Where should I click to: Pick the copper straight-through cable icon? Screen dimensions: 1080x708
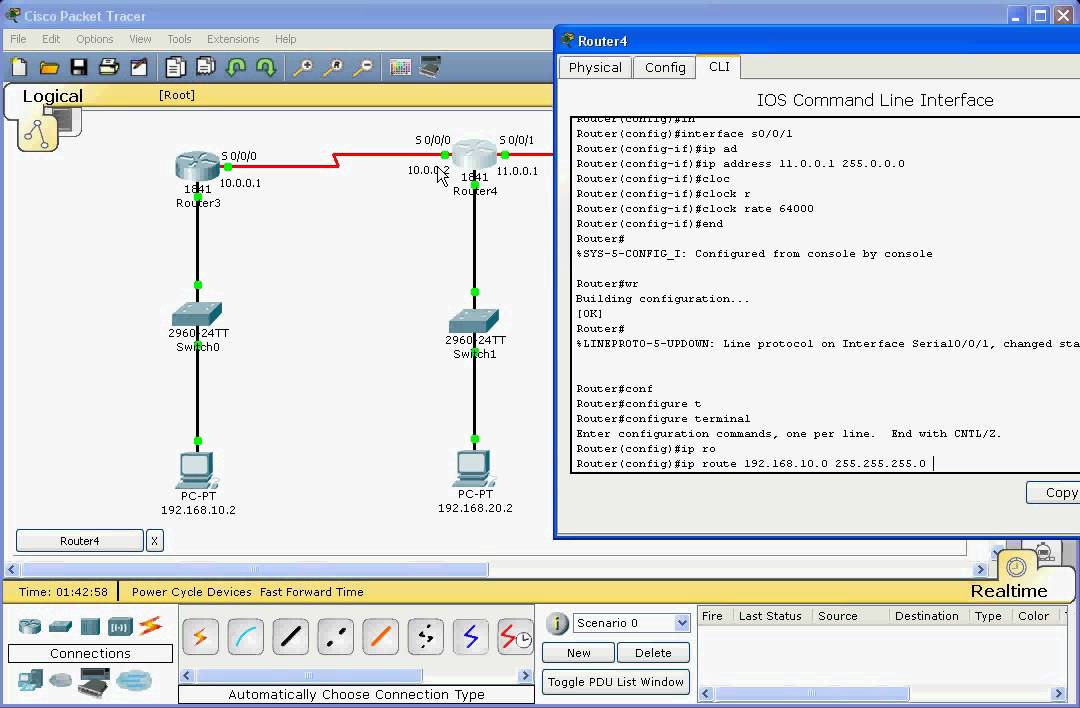click(x=291, y=636)
